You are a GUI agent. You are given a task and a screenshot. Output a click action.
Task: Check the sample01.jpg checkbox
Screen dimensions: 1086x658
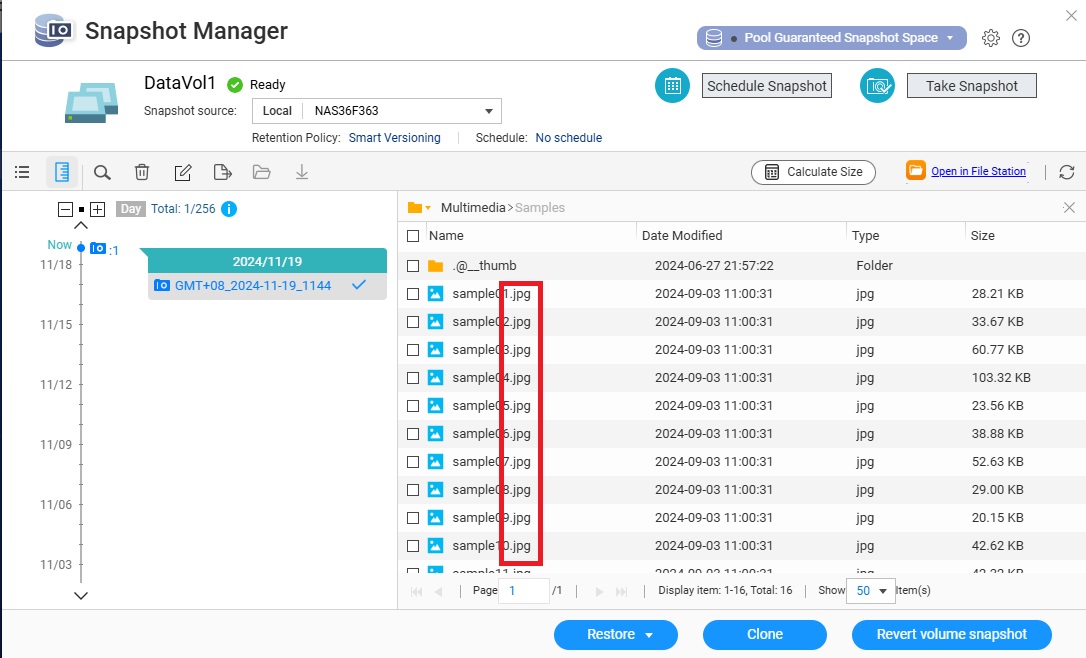coord(413,294)
